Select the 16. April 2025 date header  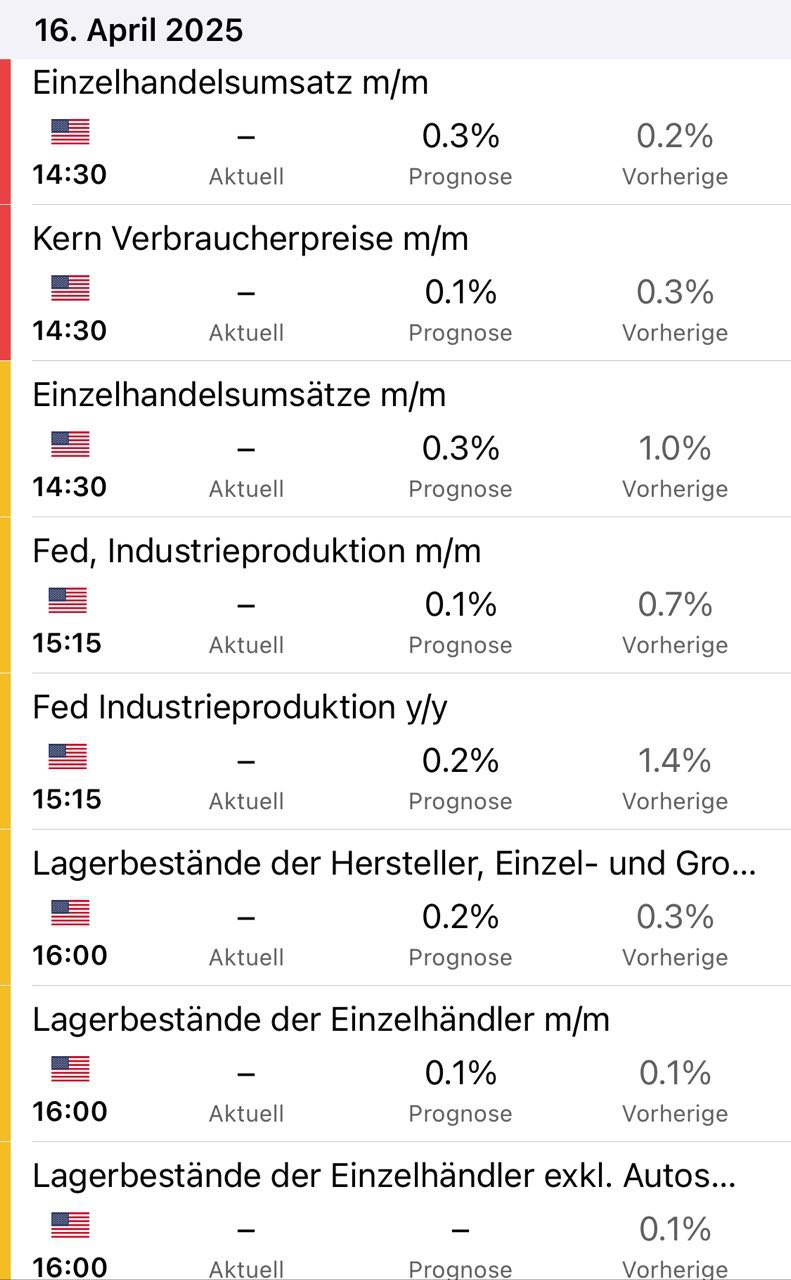click(138, 30)
